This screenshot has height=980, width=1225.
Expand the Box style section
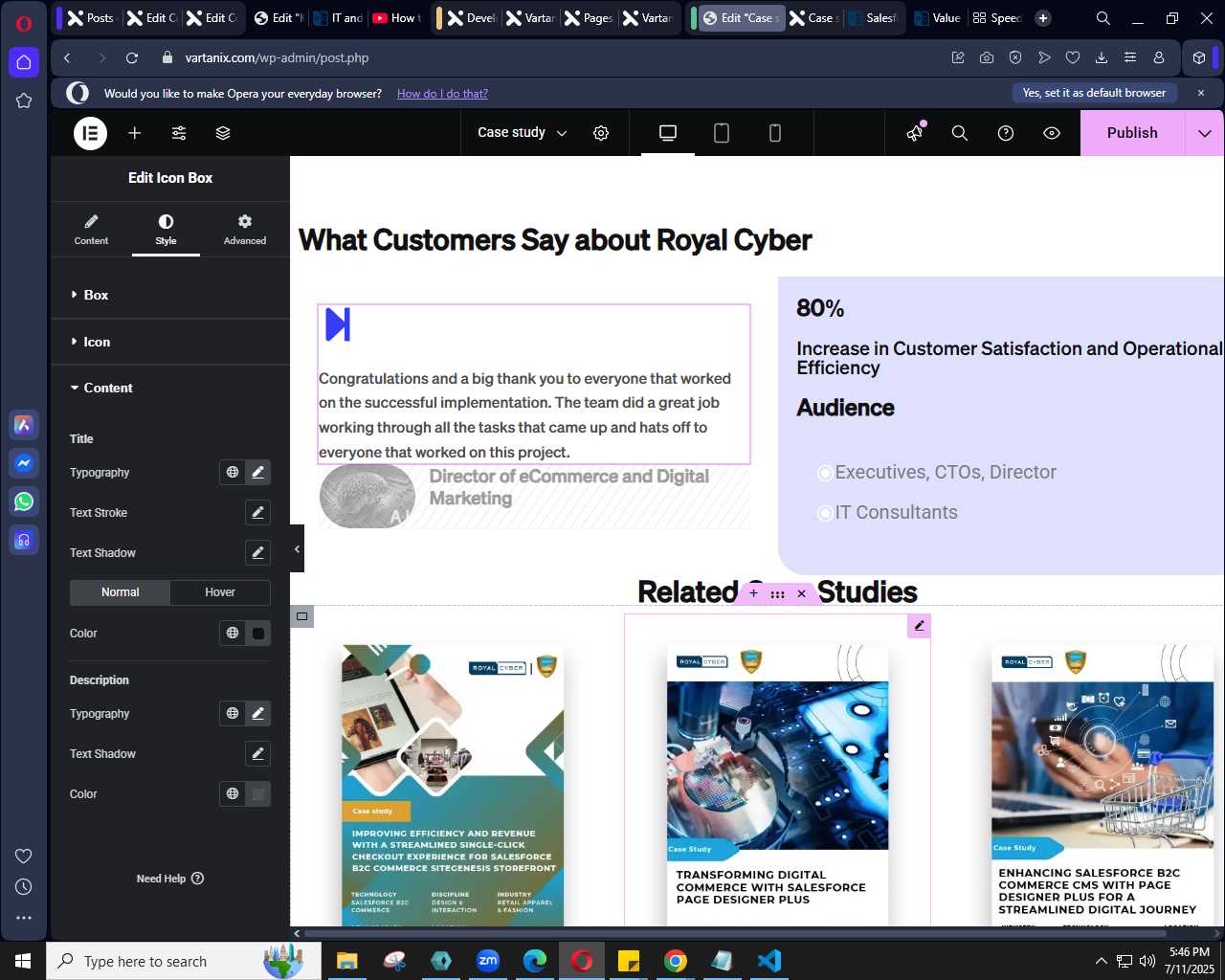pos(170,295)
